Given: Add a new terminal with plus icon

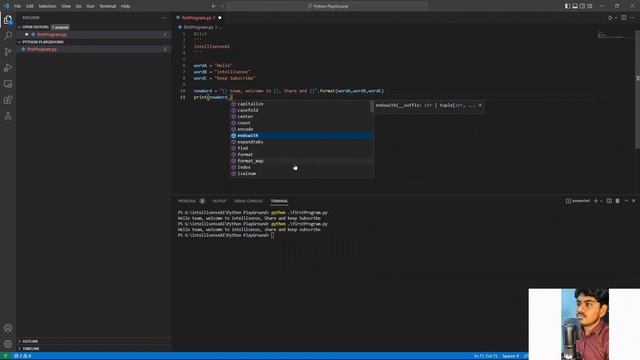Looking at the screenshot, I should 596,201.
